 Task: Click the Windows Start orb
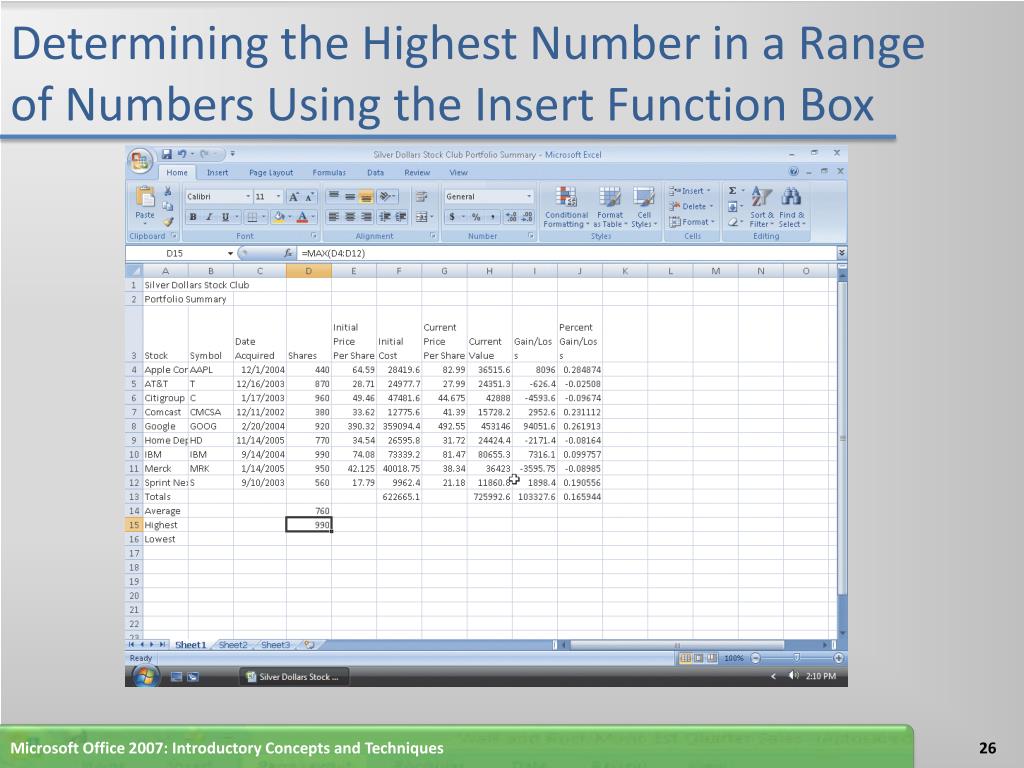point(146,677)
